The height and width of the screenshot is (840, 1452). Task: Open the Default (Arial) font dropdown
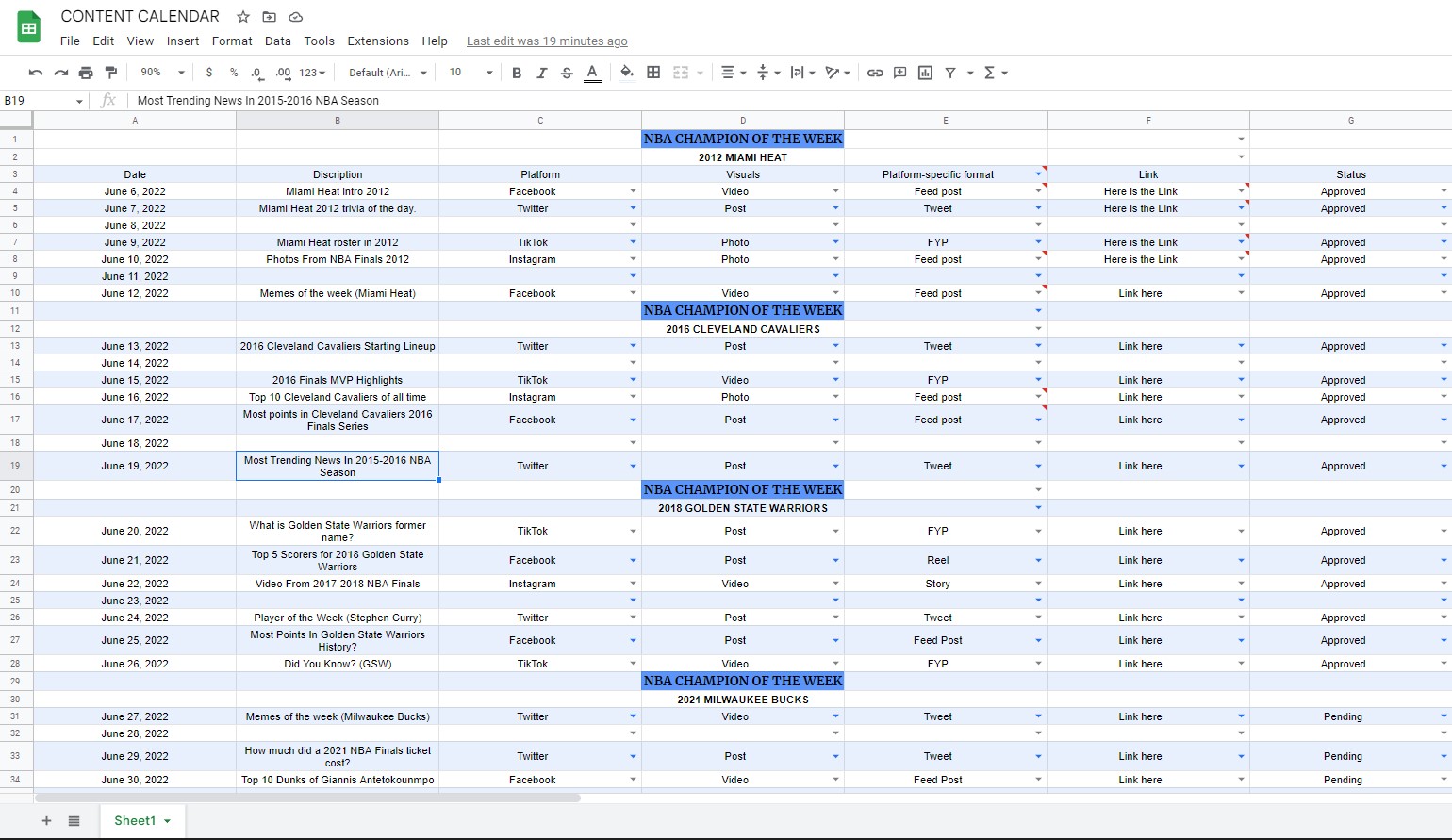(388, 73)
